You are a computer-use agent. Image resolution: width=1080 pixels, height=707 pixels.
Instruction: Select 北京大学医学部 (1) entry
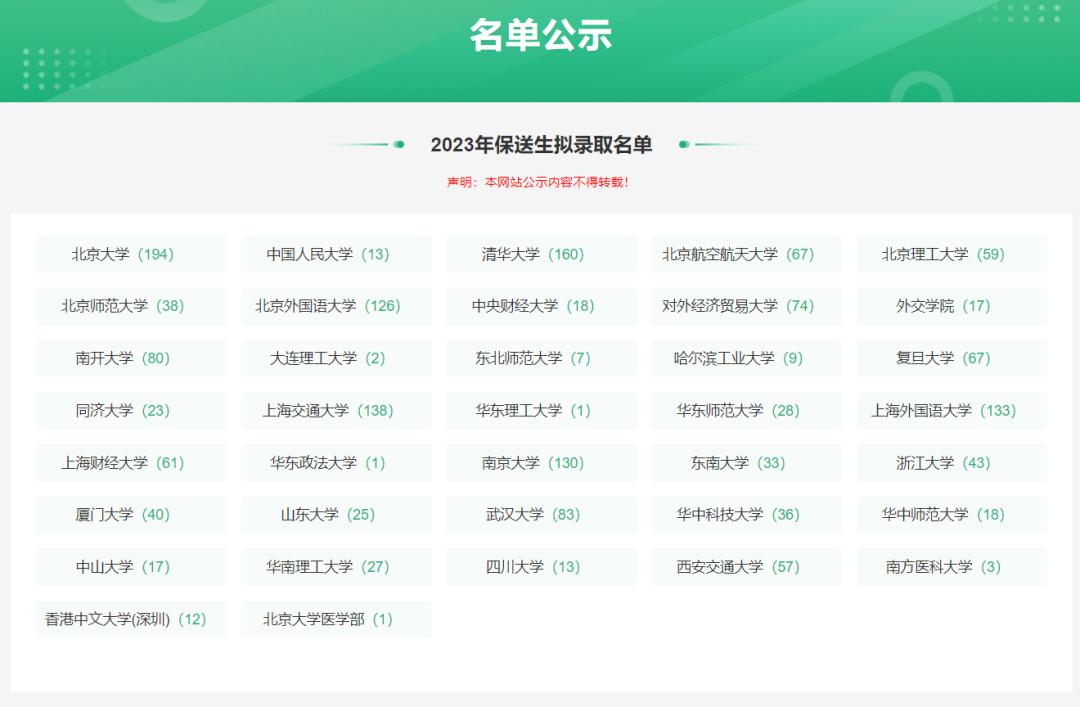336,619
